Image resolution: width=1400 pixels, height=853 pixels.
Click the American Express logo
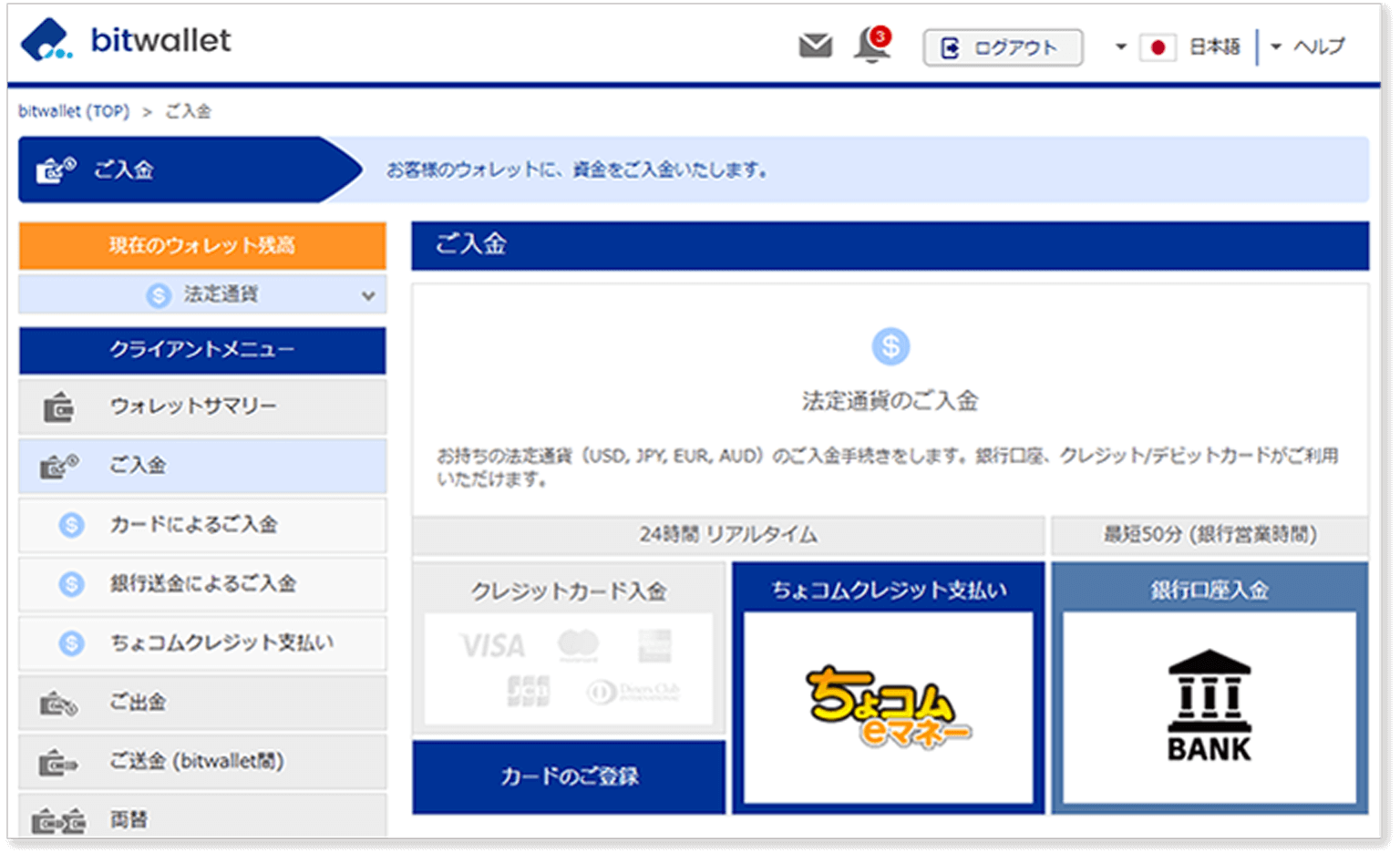coord(654,646)
